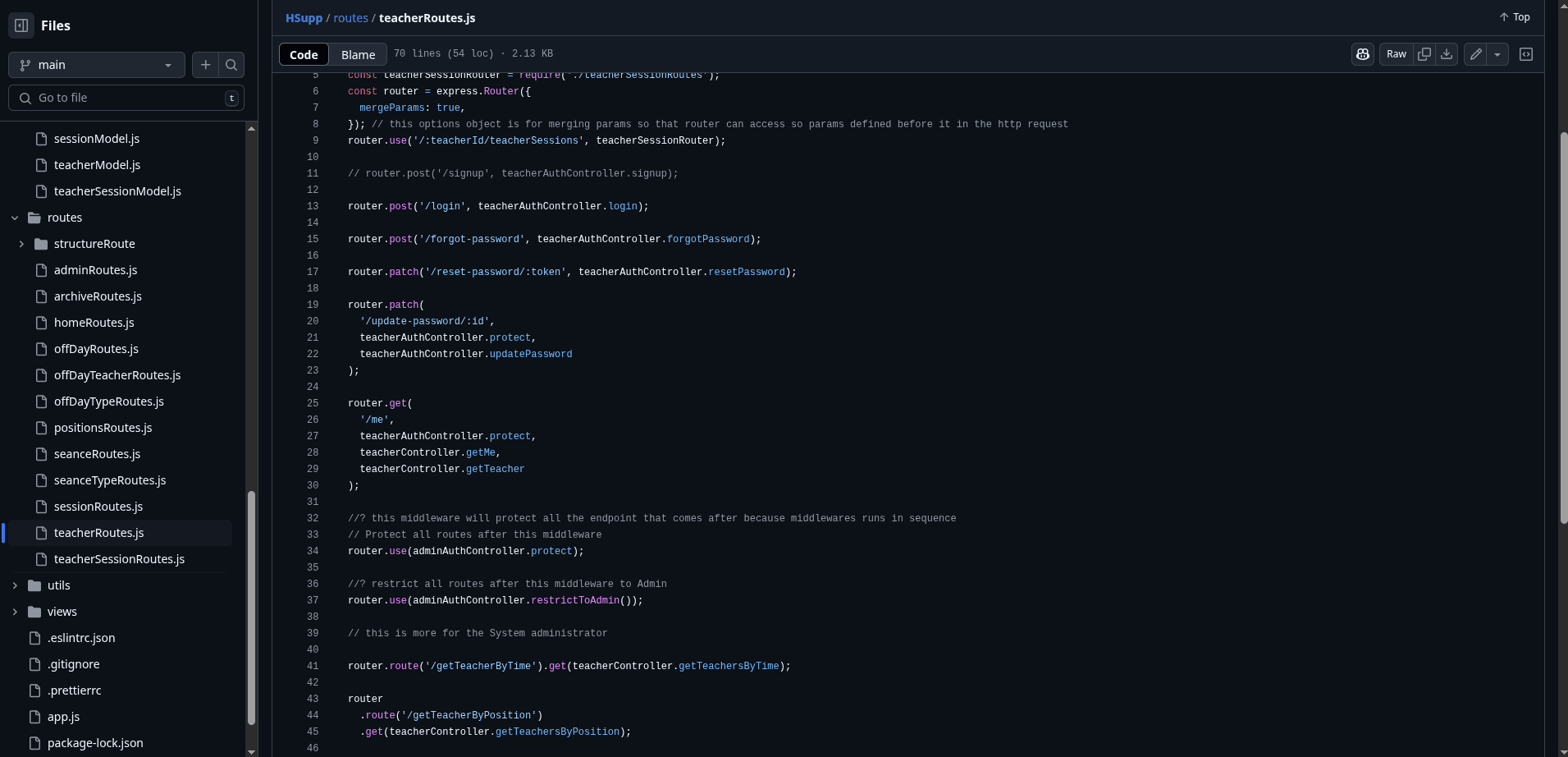Select the Code view toggle
Viewport: 1568px width, 757px height.
(x=304, y=54)
